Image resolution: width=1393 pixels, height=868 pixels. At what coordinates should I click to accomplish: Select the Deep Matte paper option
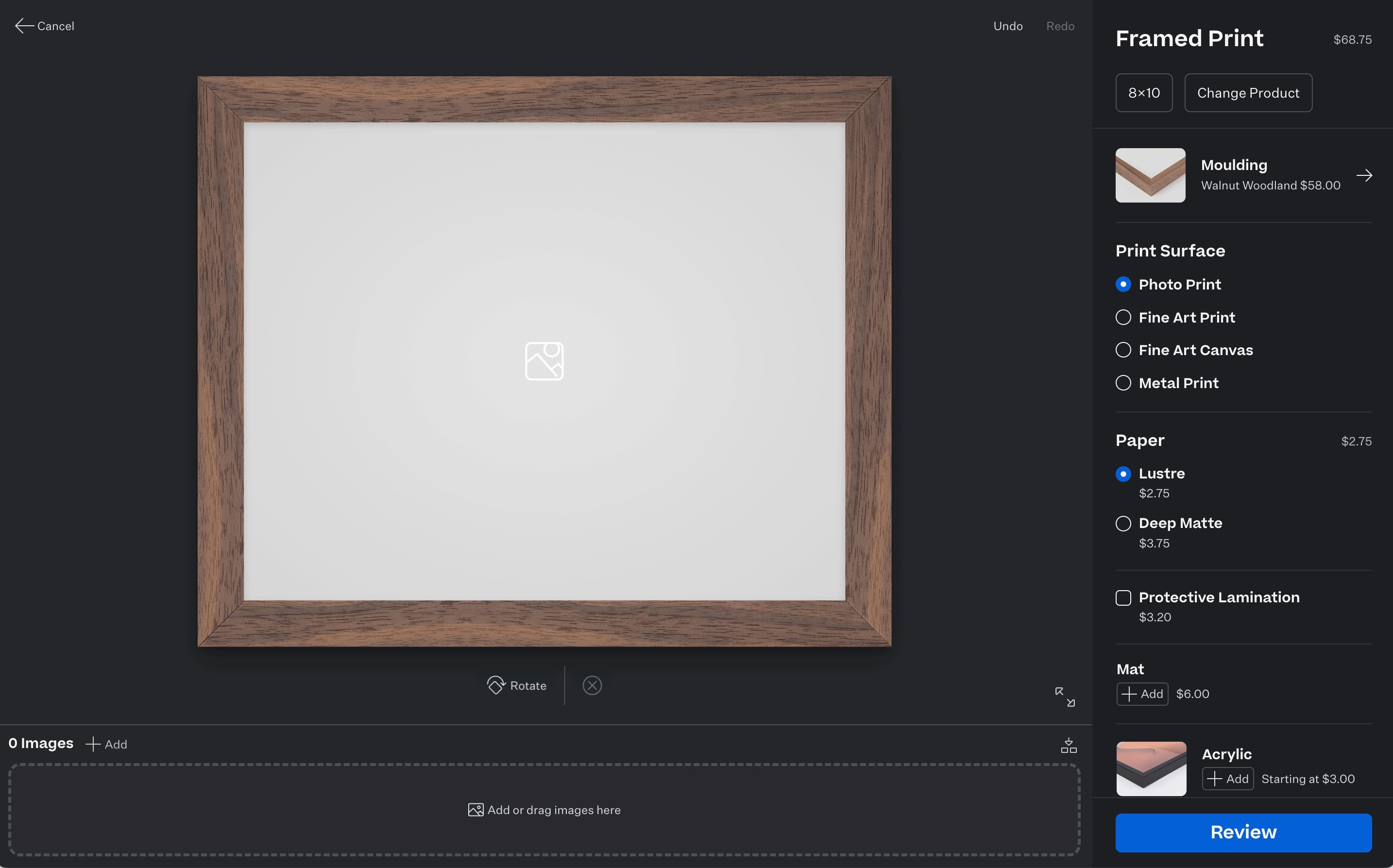point(1123,523)
